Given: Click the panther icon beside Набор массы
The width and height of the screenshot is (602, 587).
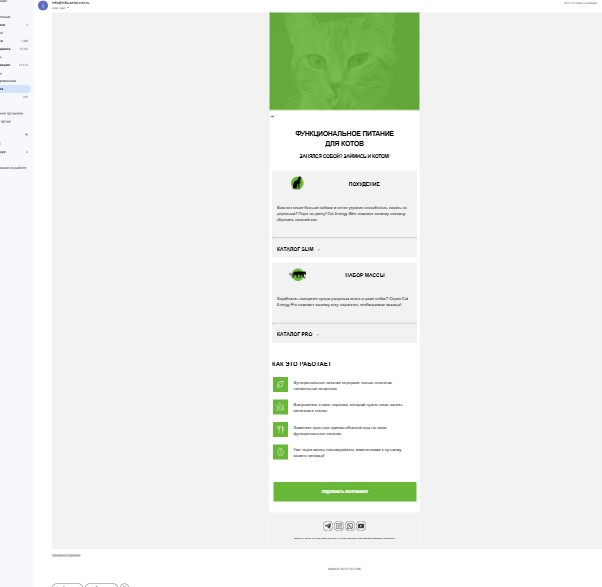Looking at the screenshot, I should pos(298,274).
